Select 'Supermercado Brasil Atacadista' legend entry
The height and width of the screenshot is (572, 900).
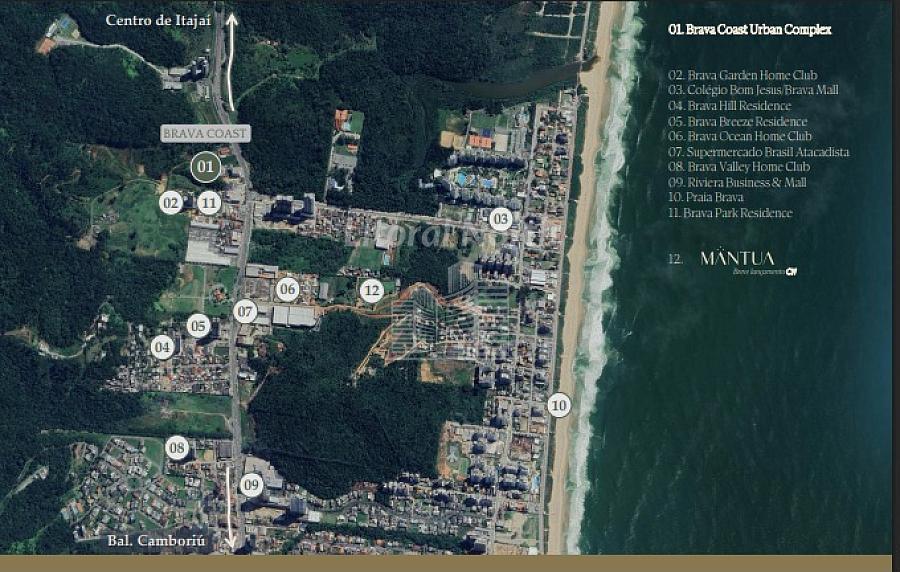(x=758, y=152)
